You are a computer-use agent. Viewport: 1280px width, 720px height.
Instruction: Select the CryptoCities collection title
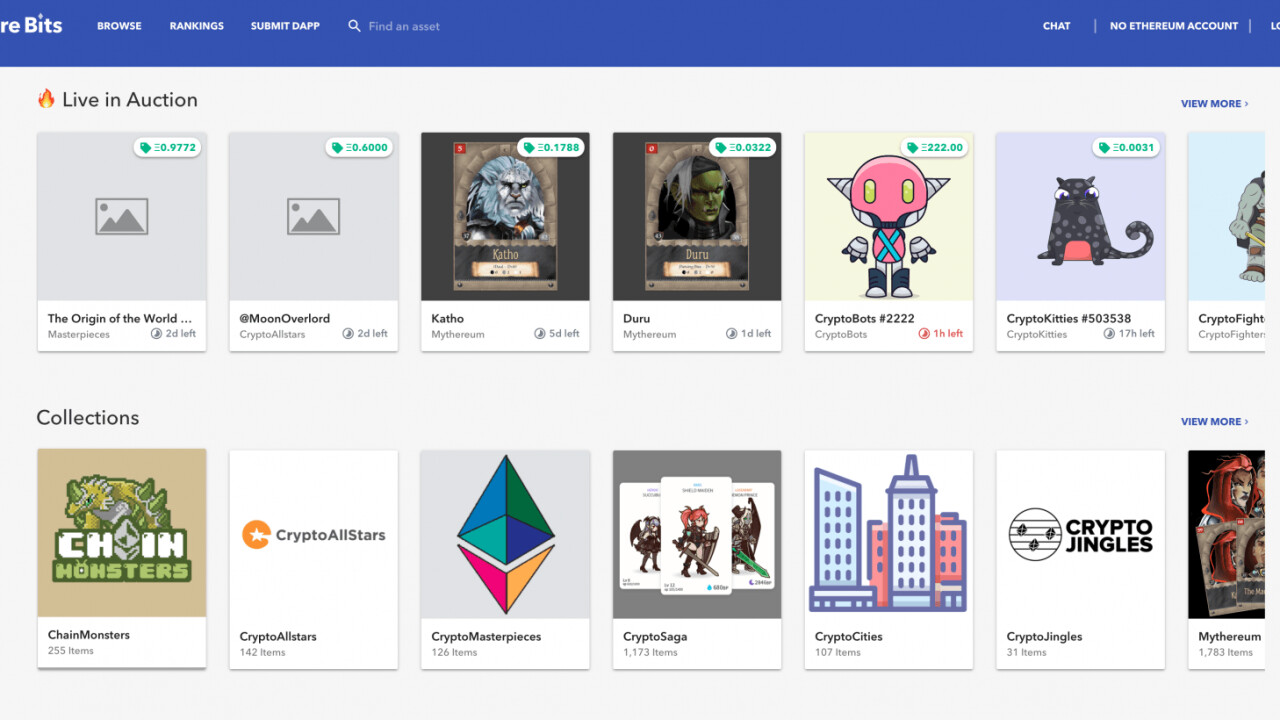pyautogui.click(x=848, y=636)
